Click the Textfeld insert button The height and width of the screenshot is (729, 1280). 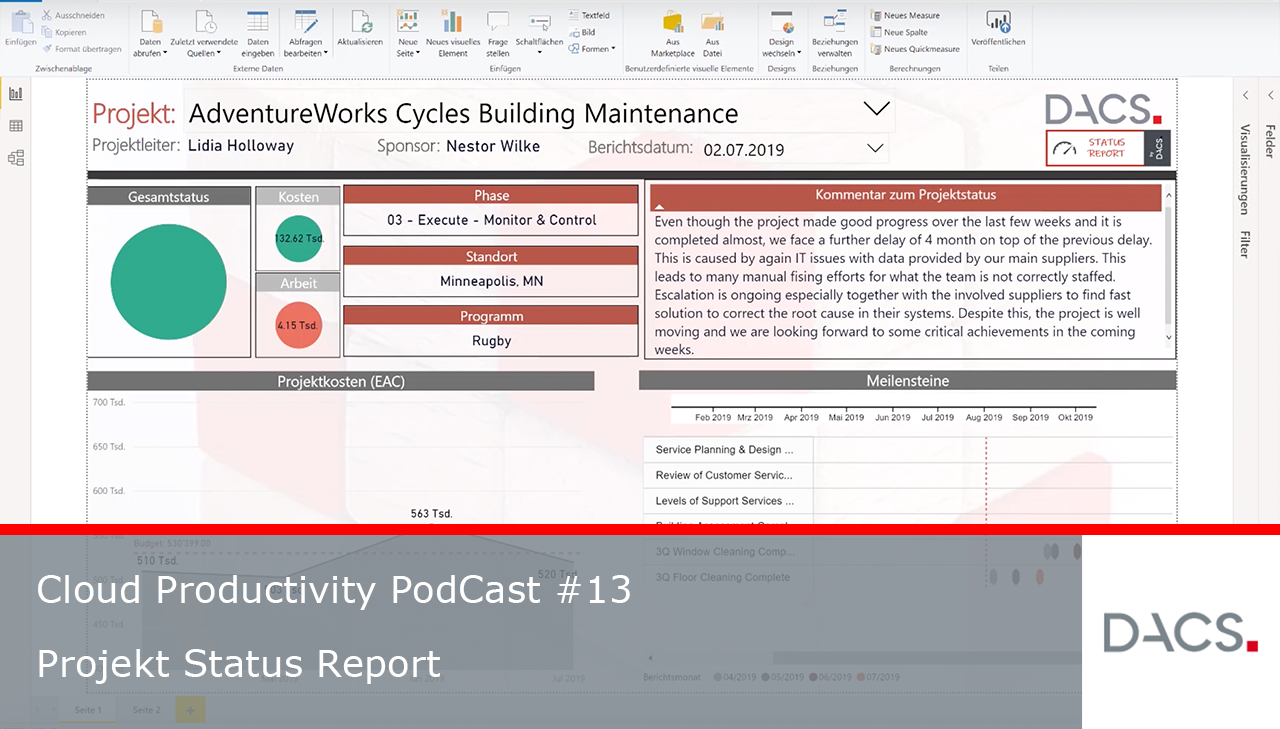click(x=589, y=15)
